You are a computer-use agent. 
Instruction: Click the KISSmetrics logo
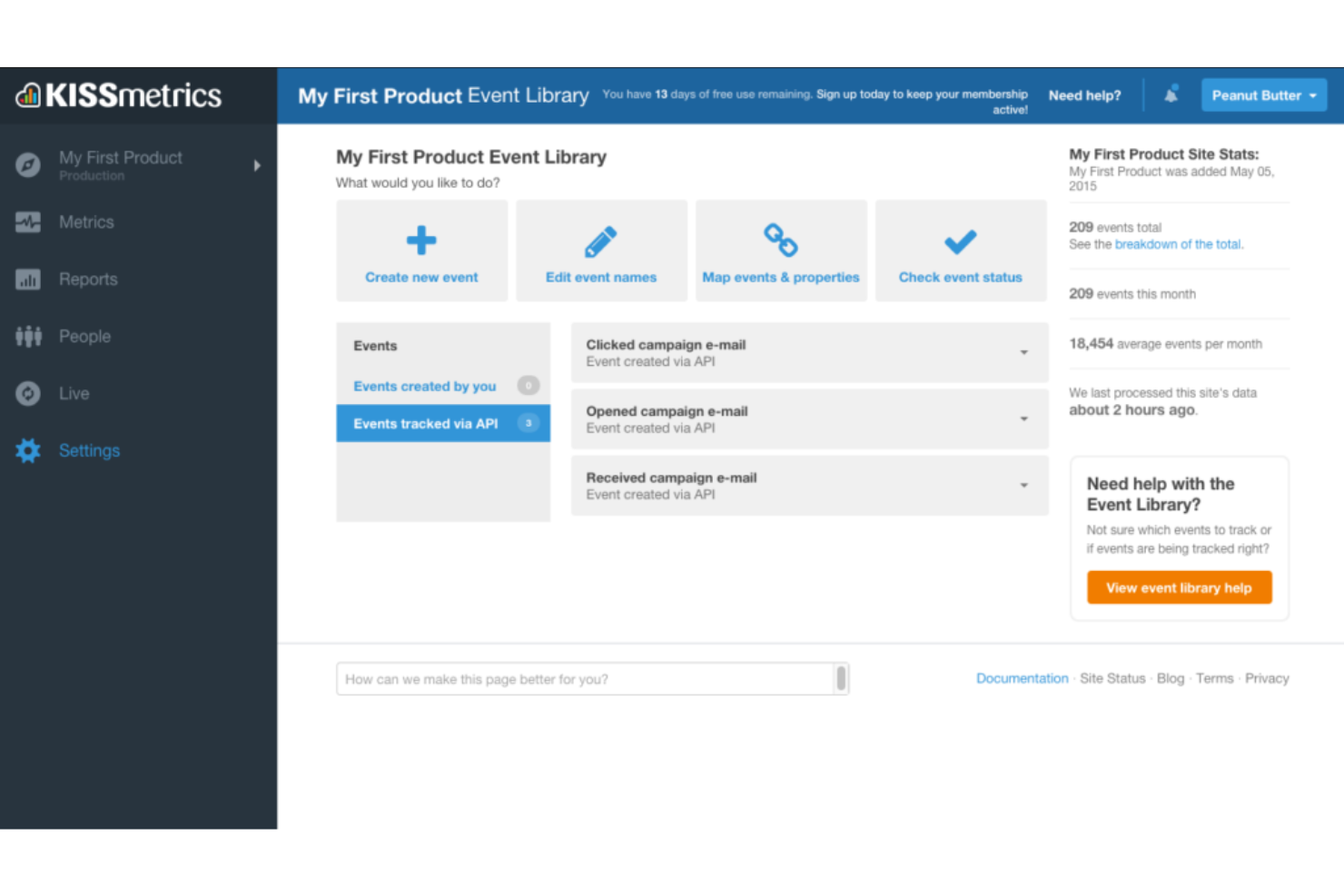pos(119,95)
